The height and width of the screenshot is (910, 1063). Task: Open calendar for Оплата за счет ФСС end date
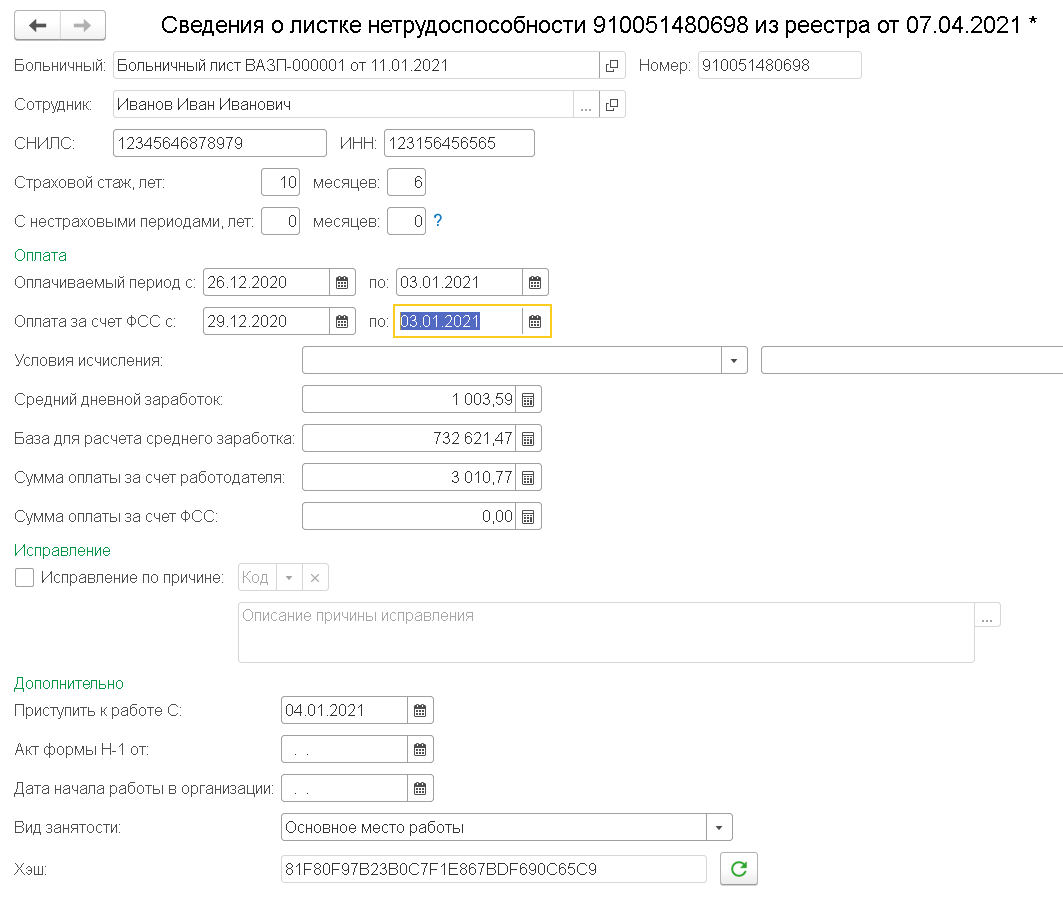535,321
